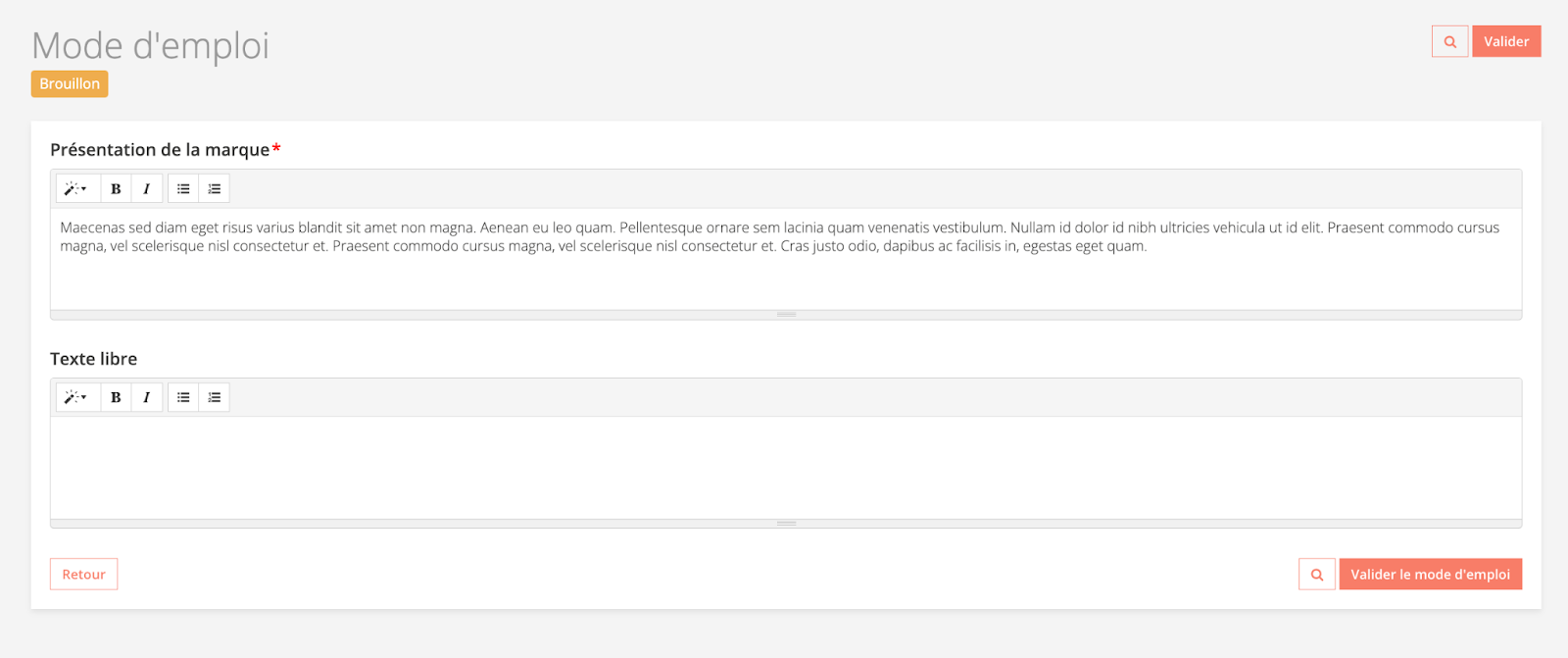Insert bulleted list in Présentation de la marque editor
This screenshot has height=658, width=1568.
(x=183, y=189)
